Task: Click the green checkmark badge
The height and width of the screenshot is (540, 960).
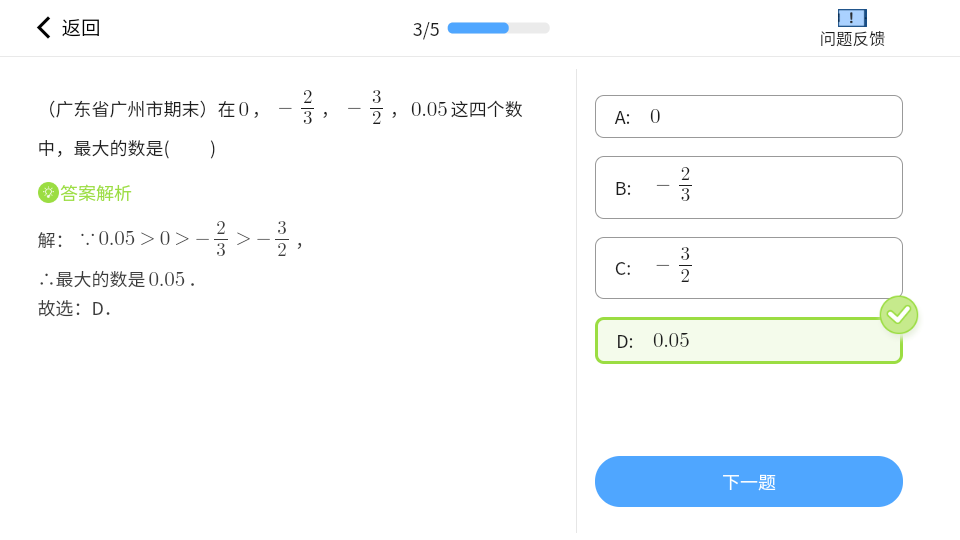Action: (x=898, y=315)
